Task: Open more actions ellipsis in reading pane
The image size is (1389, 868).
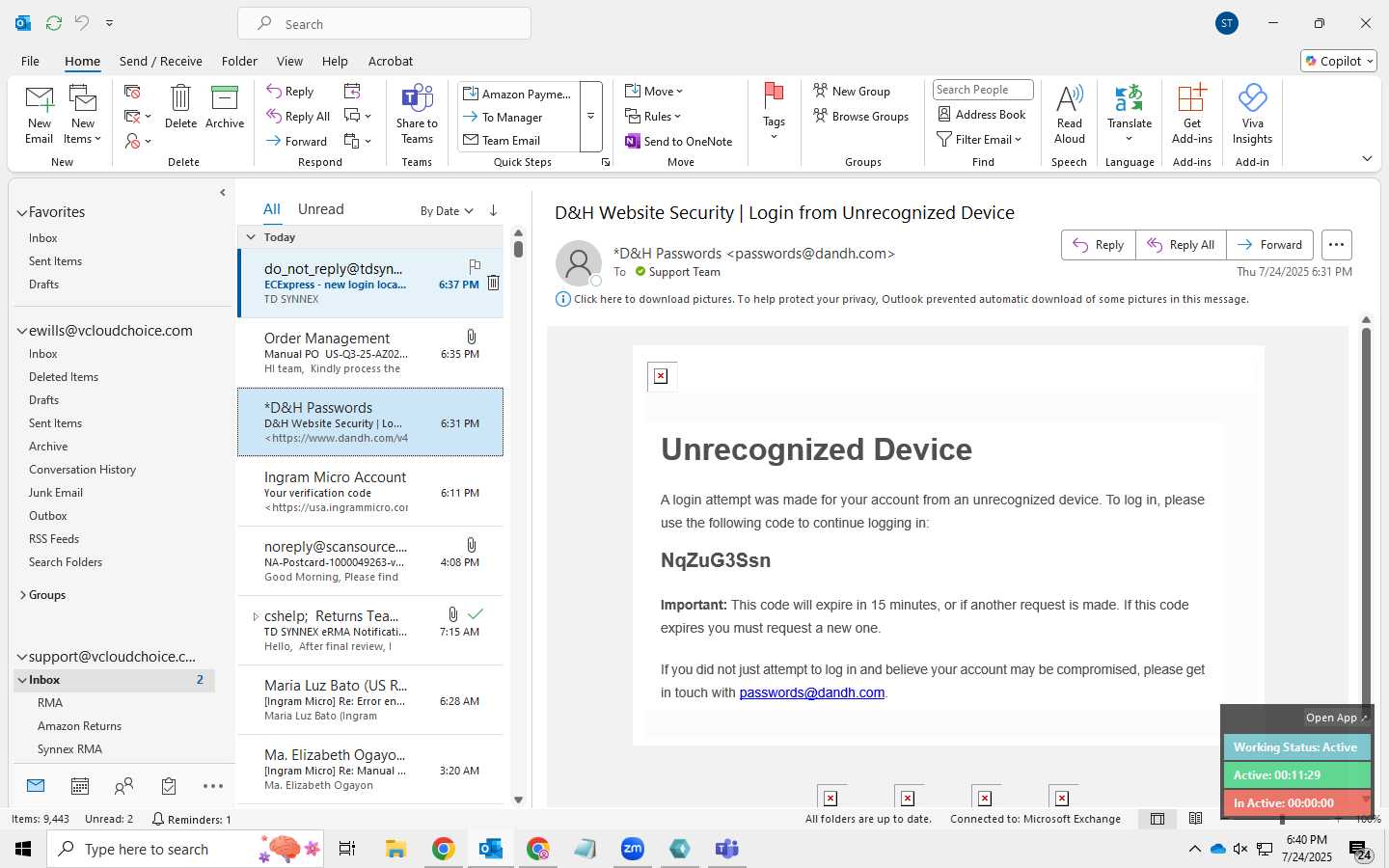Action: click(x=1336, y=245)
